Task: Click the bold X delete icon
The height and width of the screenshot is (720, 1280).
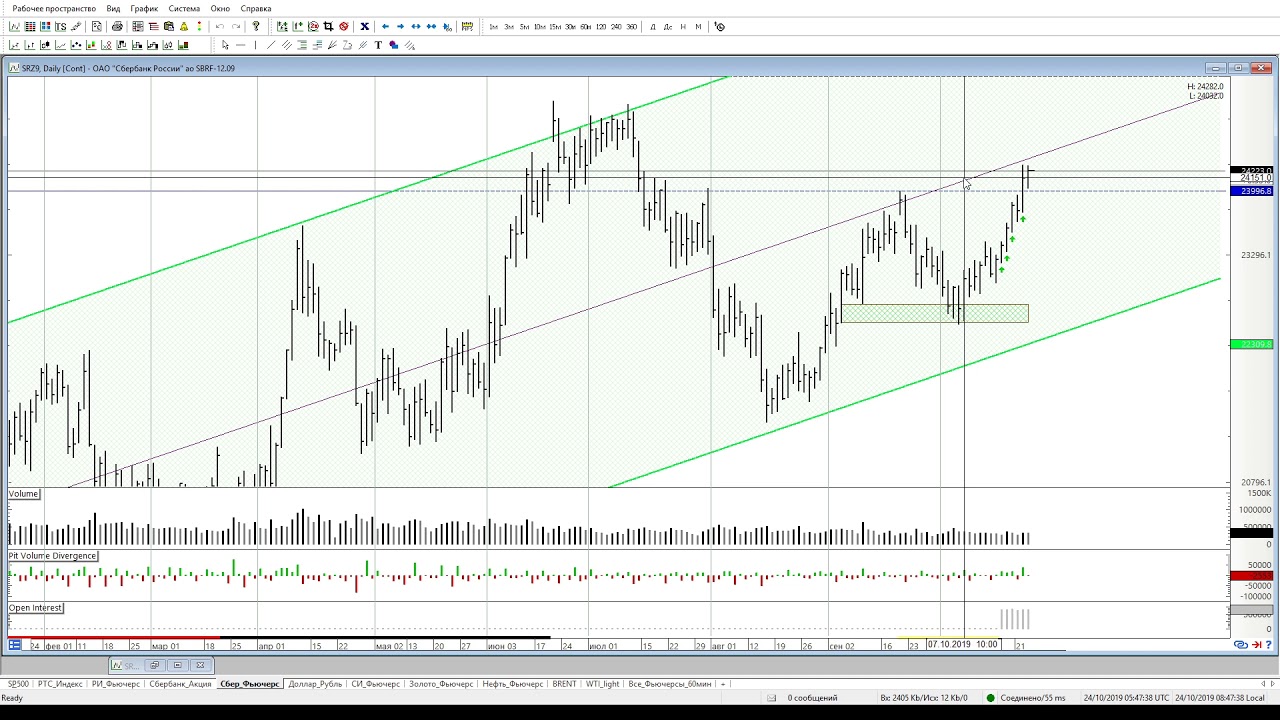Action: pyautogui.click(x=365, y=26)
